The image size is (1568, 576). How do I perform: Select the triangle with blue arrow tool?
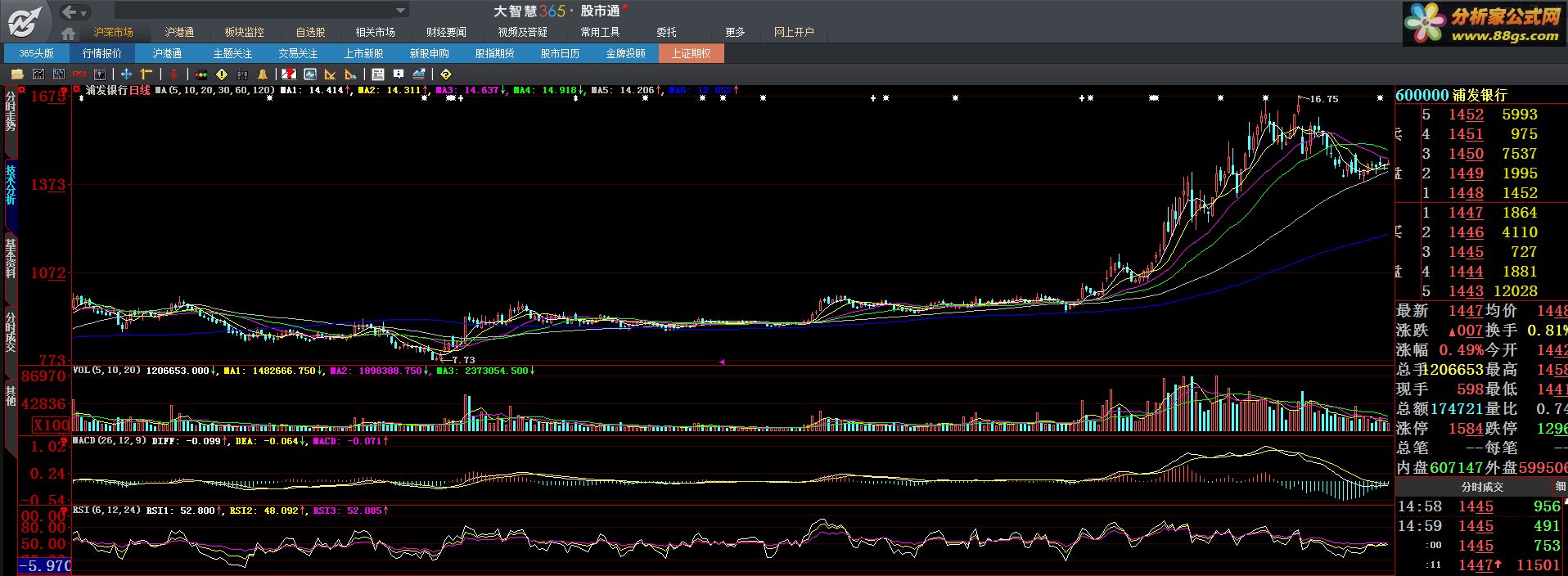coord(351,74)
